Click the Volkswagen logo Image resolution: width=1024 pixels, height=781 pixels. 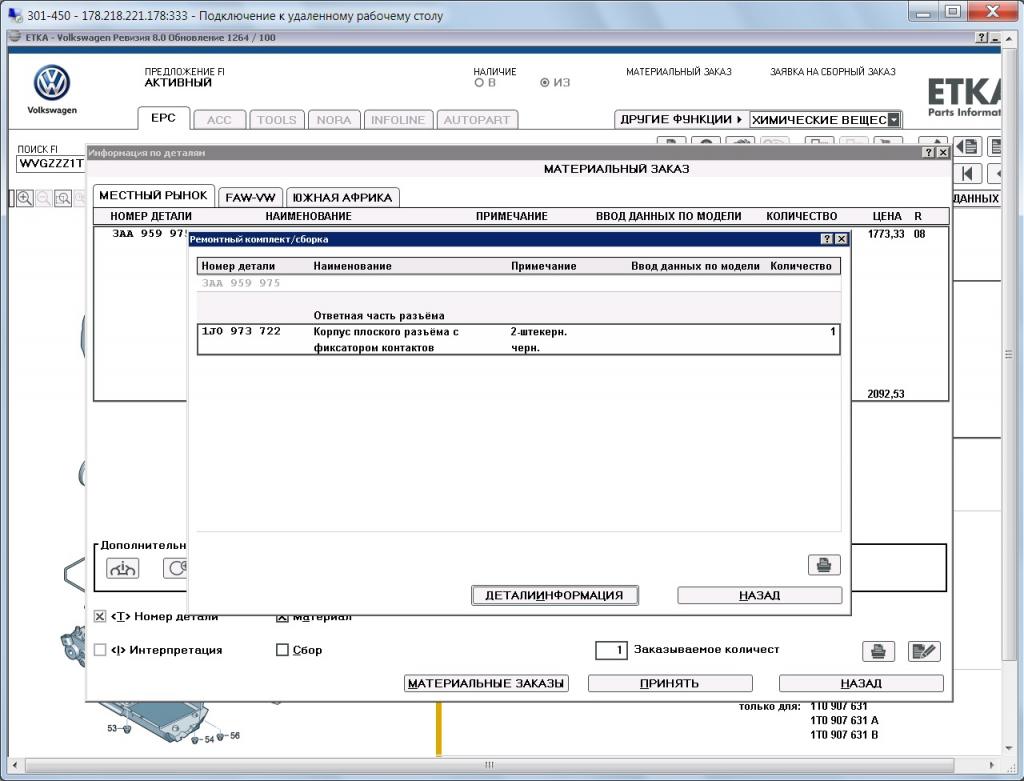52,83
